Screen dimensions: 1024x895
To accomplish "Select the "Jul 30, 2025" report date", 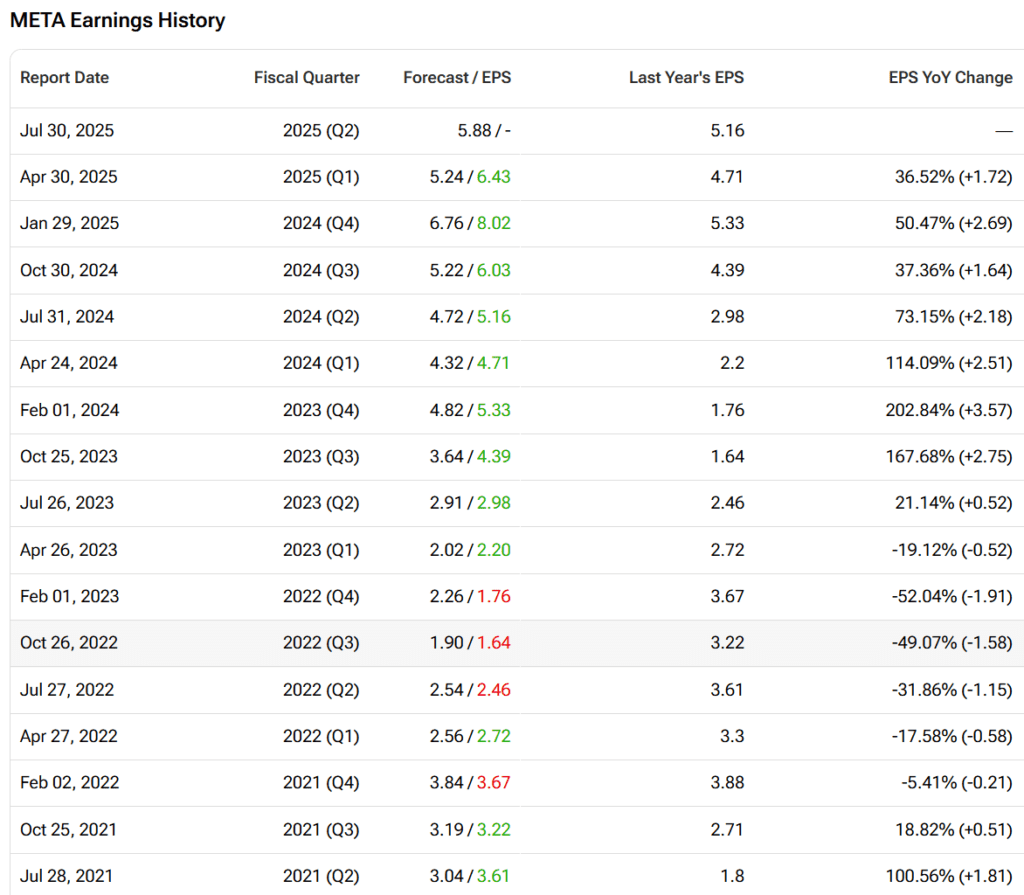I will (x=67, y=131).
